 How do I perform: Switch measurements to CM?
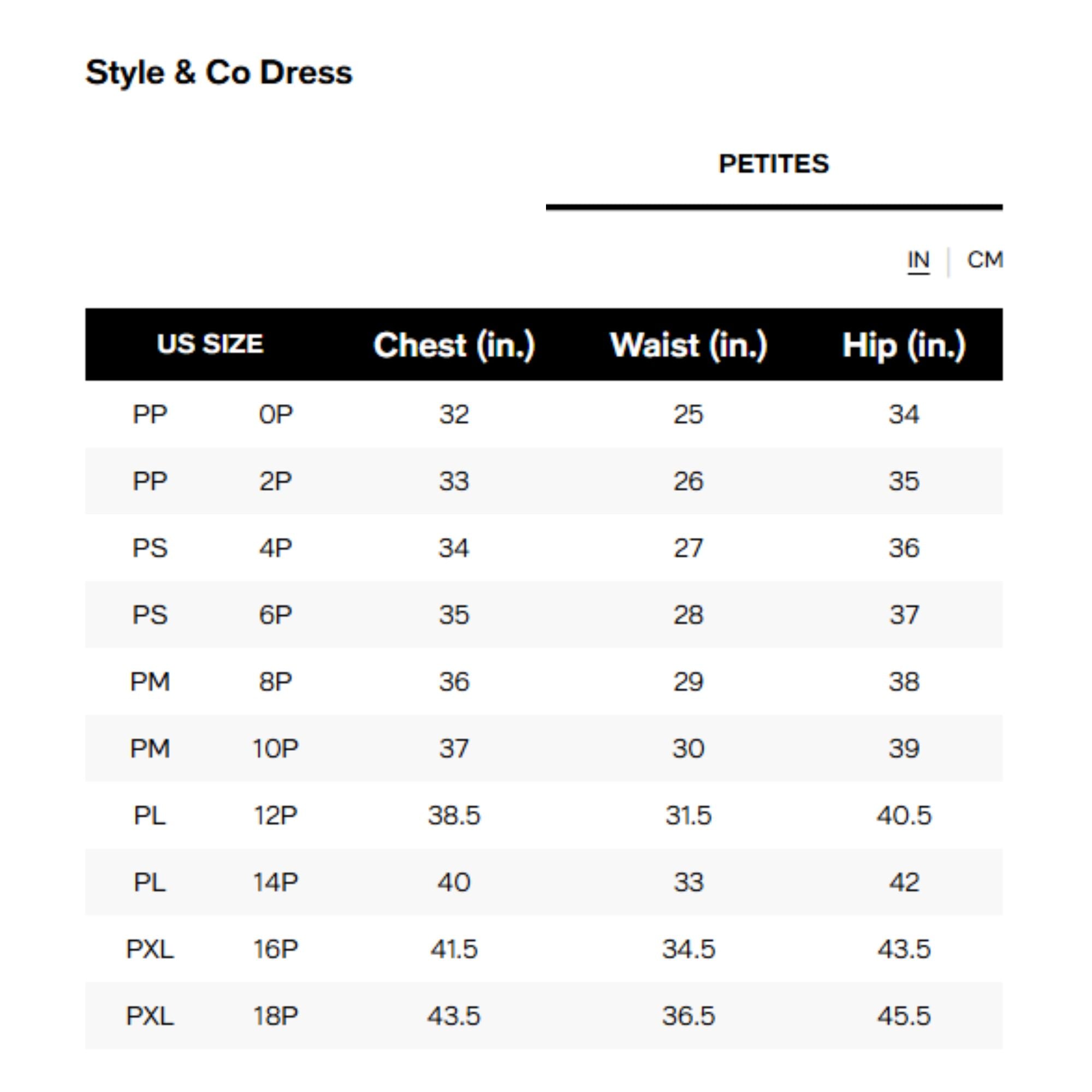tap(984, 260)
